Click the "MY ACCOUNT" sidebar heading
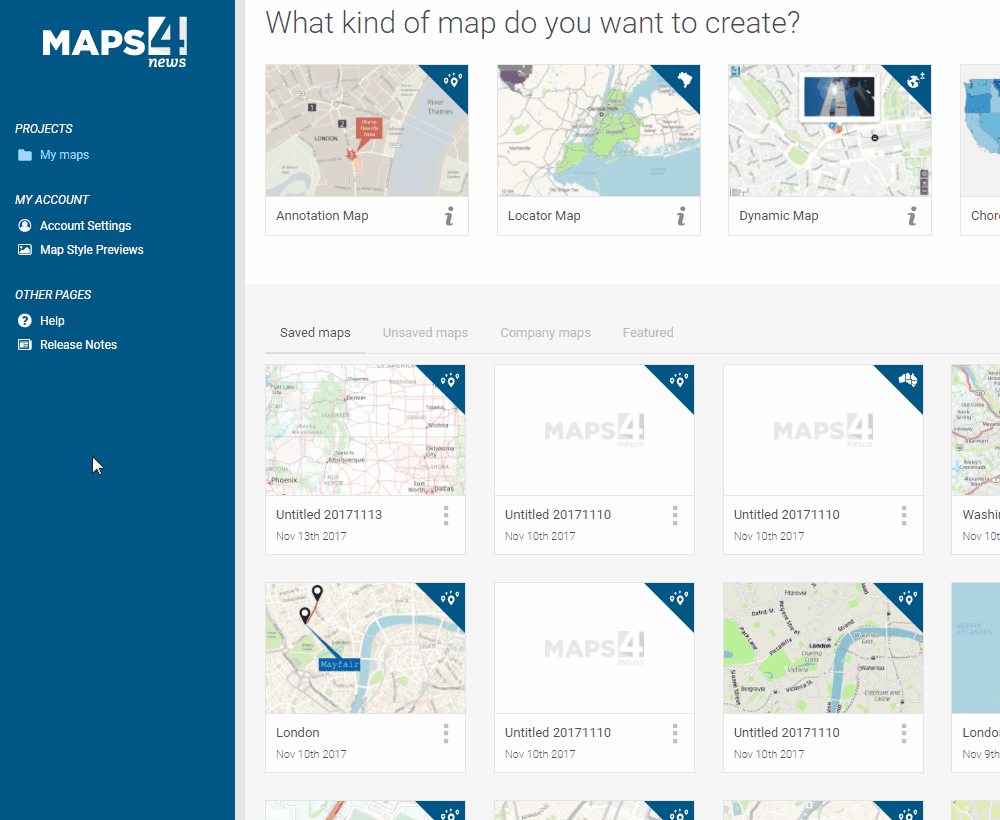 click(x=52, y=200)
